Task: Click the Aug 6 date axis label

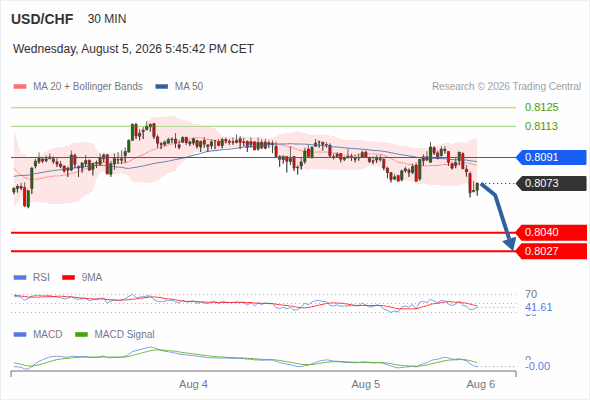Action: (481, 384)
